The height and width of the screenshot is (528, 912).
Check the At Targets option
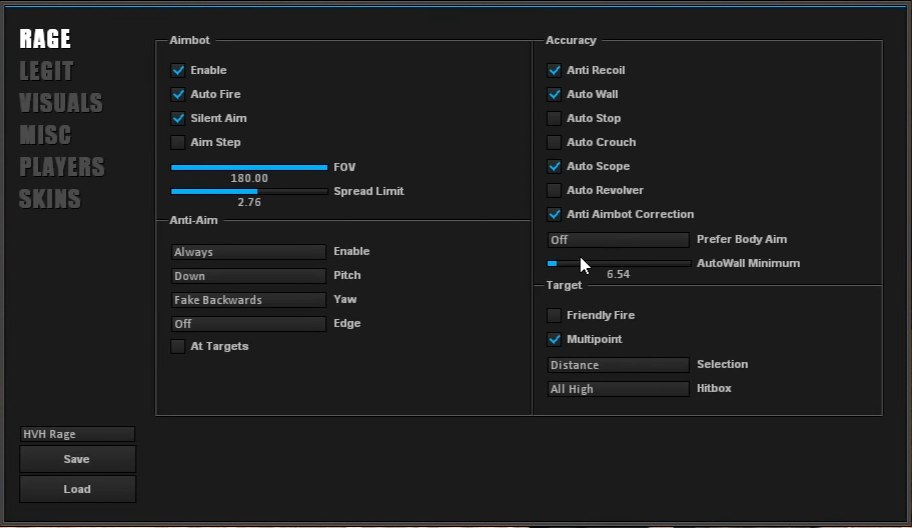point(178,346)
